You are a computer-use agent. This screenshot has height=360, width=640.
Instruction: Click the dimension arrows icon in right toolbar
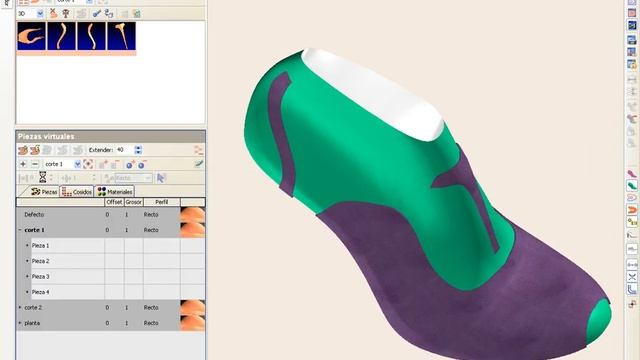[631, 265]
